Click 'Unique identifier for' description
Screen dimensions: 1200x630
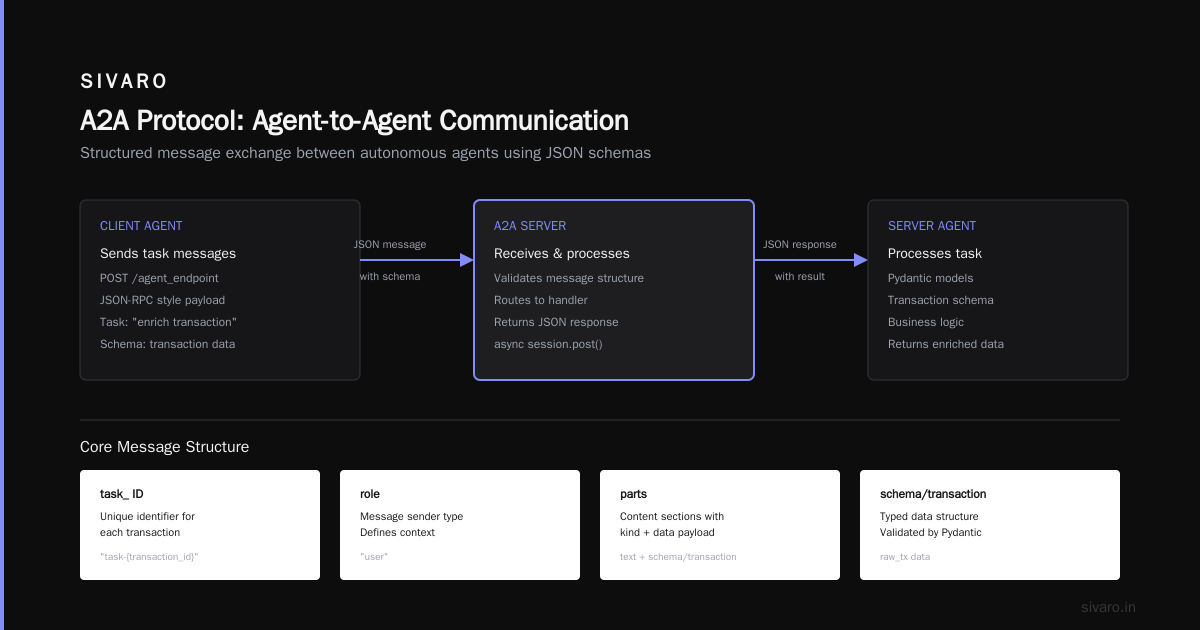(148, 516)
